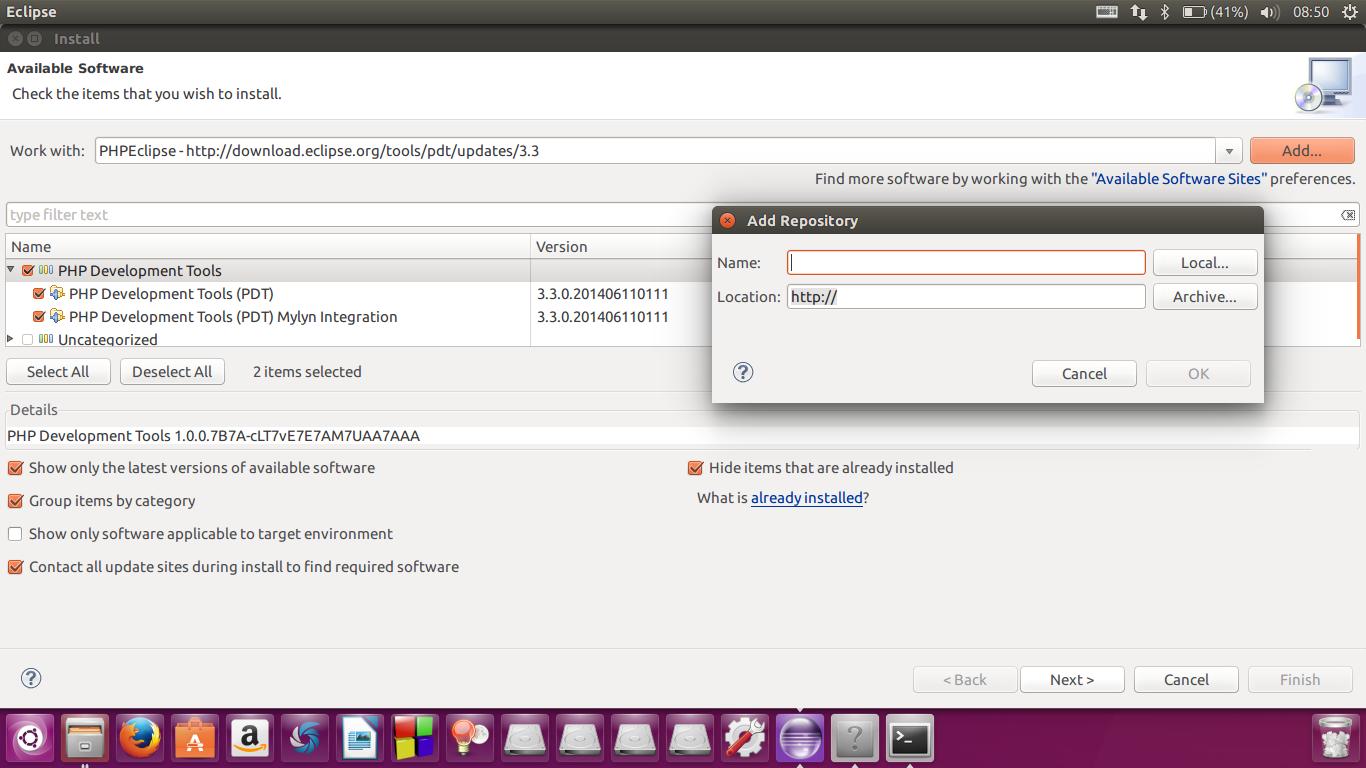Open the Amazon launcher icon
The image size is (1366, 768).
[250, 740]
